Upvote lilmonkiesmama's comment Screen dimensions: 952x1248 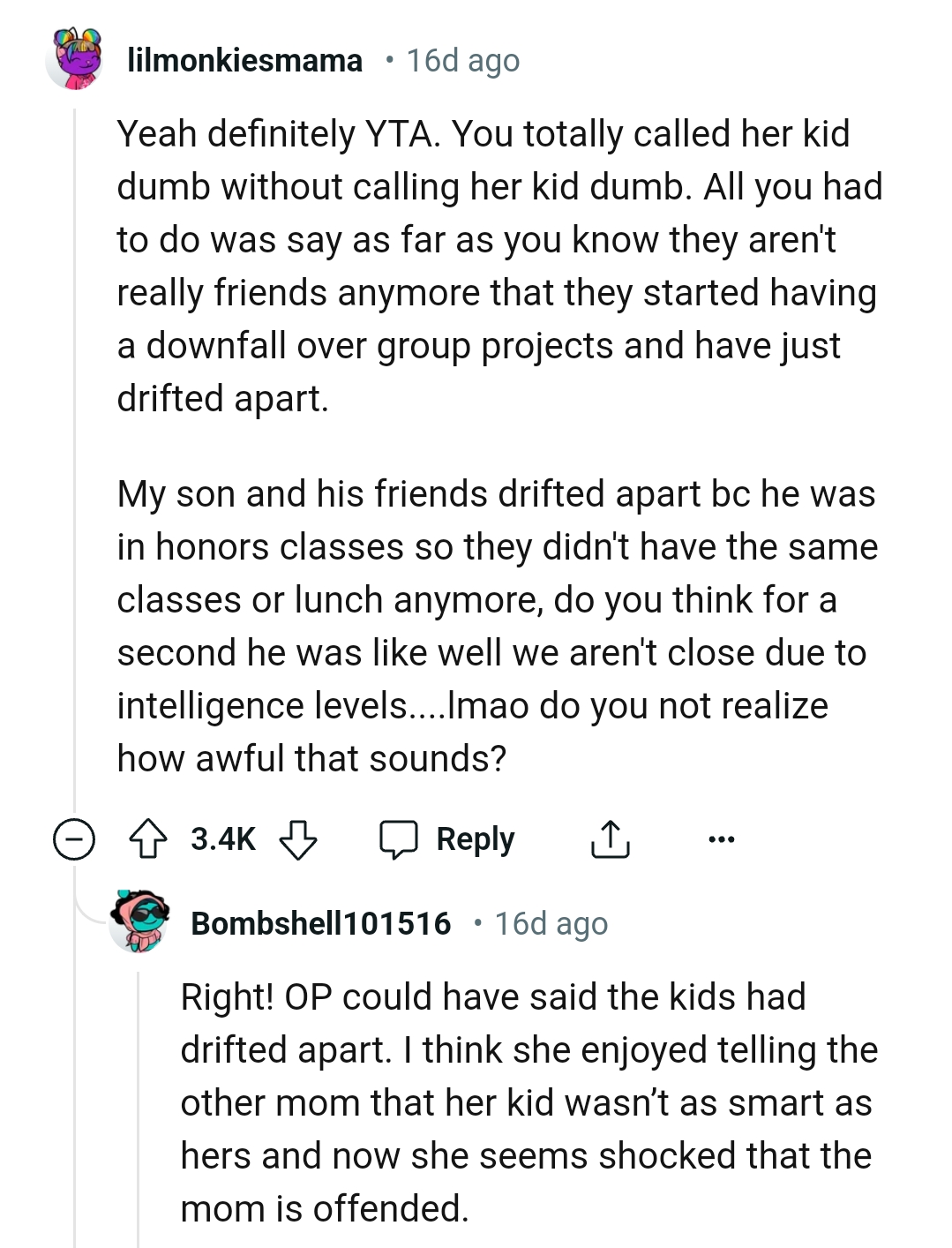[148, 839]
